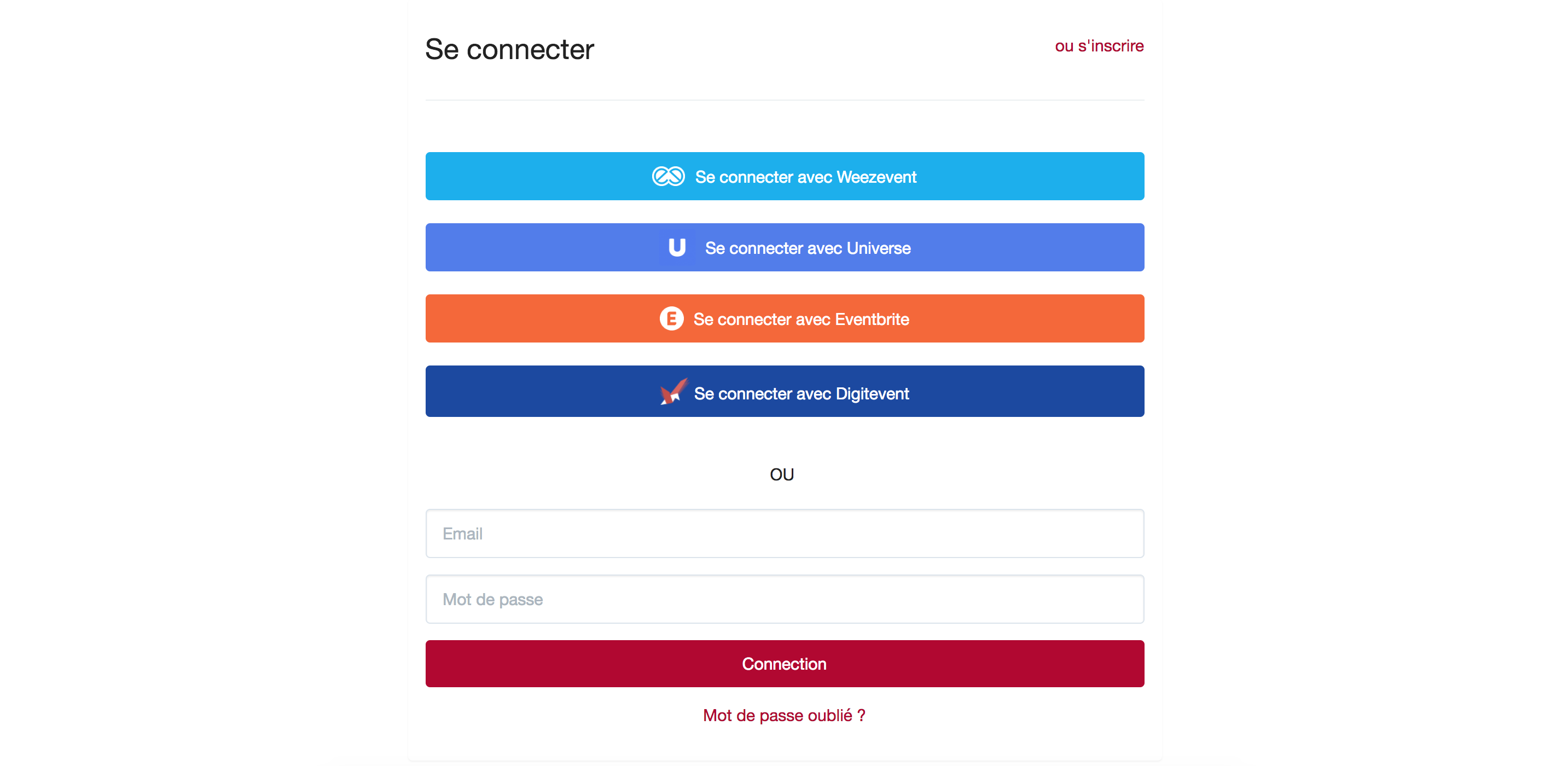This screenshot has height=766, width=1568.
Task: Submit with the red Connection button
Action: tap(784, 664)
